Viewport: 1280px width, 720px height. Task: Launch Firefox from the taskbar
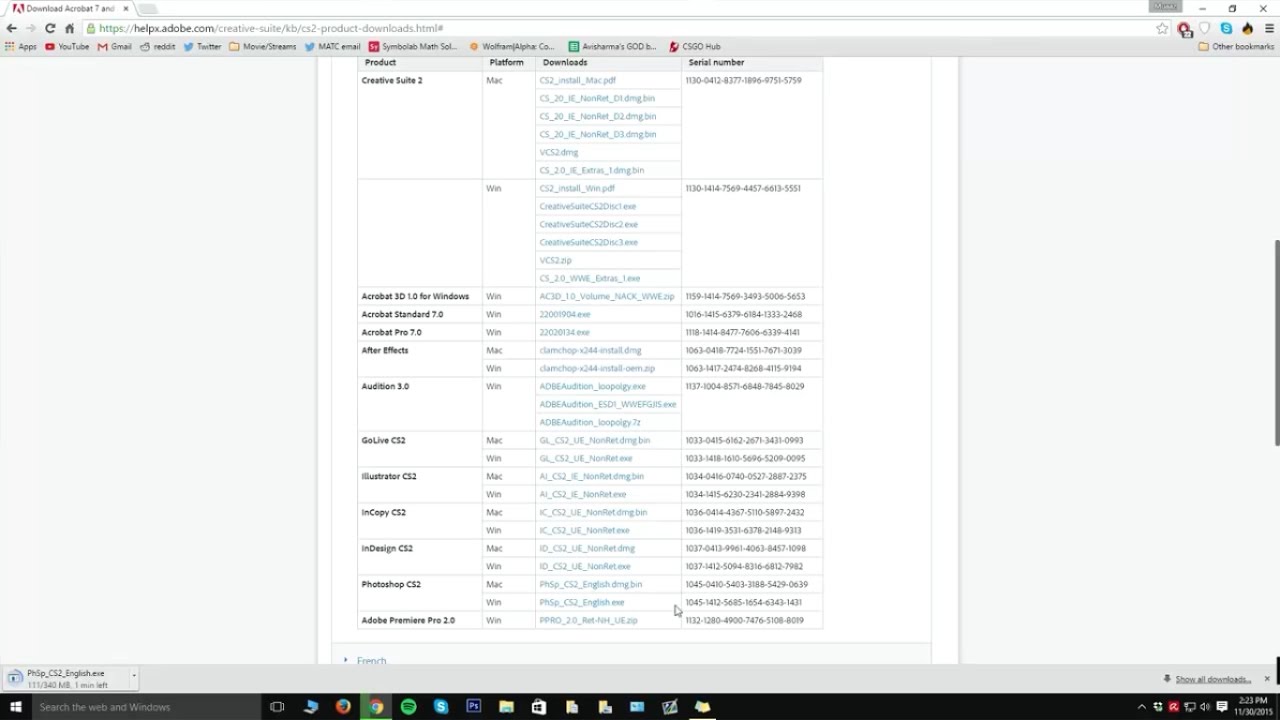click(x=343, y=707)
